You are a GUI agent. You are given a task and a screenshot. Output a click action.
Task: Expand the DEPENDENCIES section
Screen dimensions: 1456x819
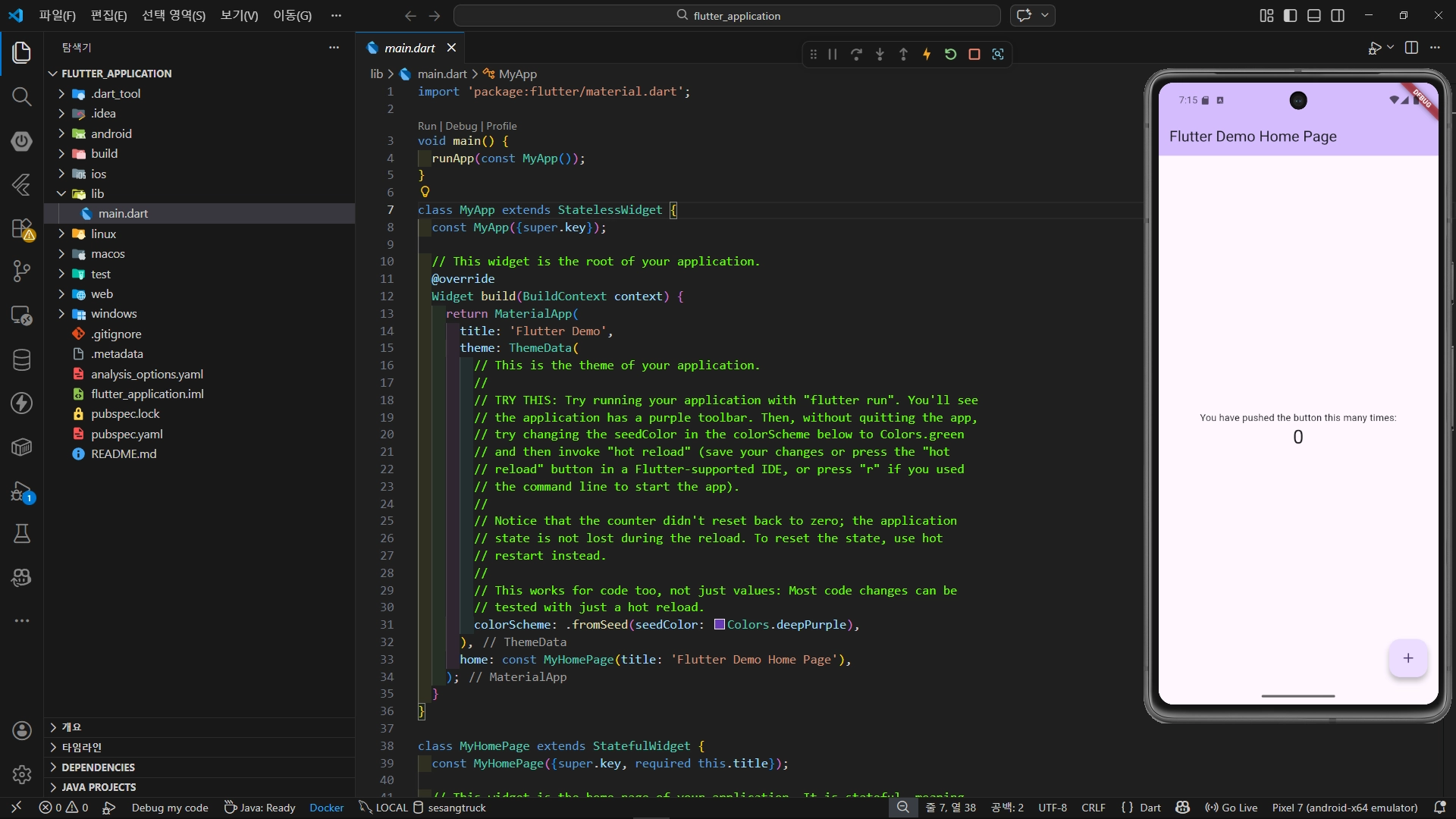tap(98, 767)
